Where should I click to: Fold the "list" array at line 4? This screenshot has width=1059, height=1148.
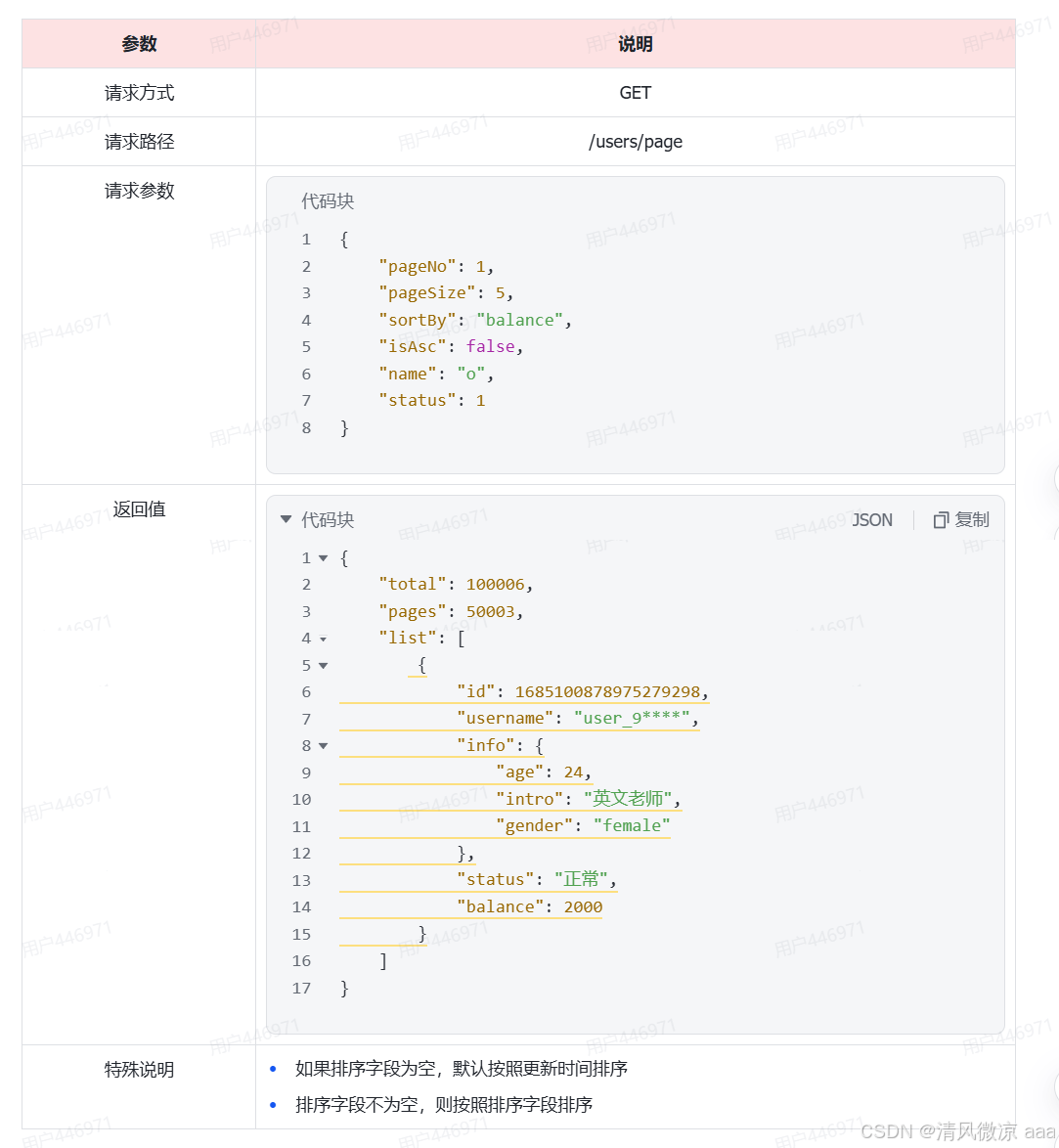(x=323, y=640)
